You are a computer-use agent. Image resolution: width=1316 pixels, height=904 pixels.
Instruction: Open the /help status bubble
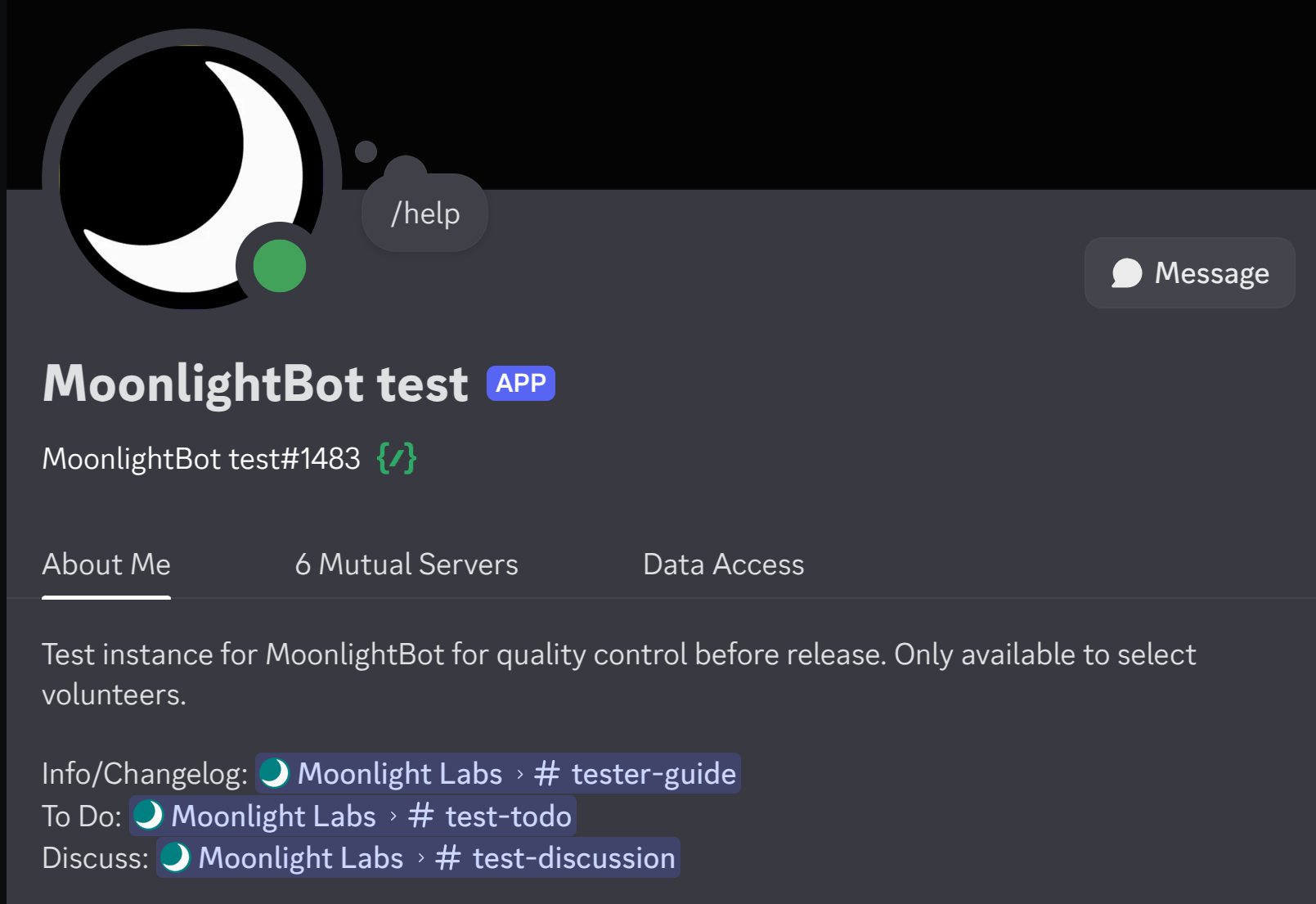(424, 213)
